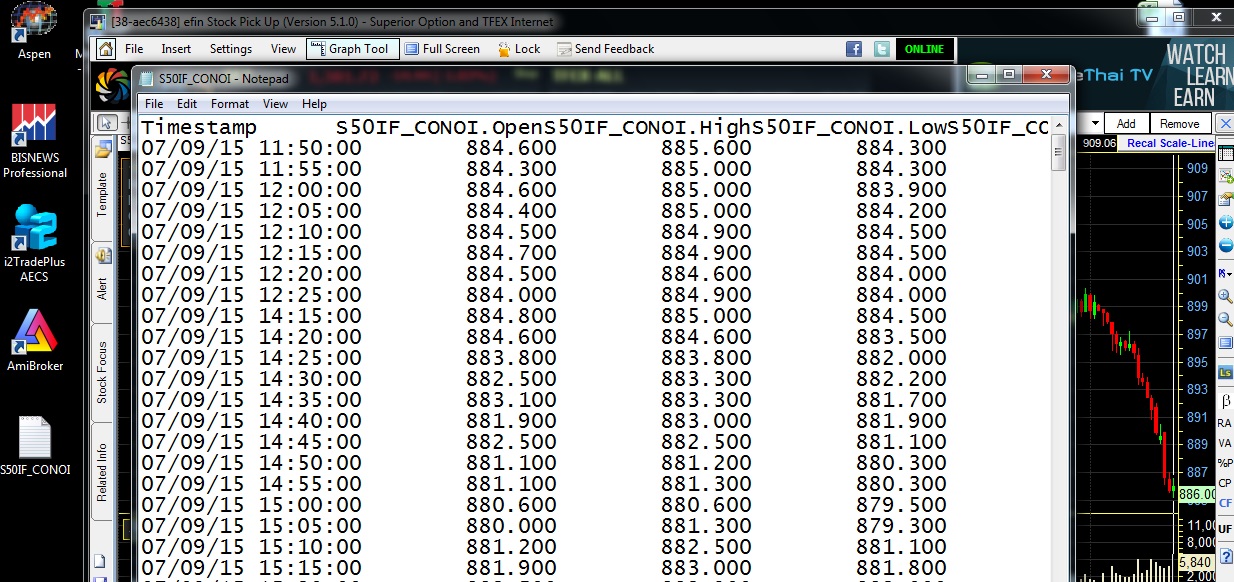Open the flag tool dropdown on chart toolbar

1225,272
